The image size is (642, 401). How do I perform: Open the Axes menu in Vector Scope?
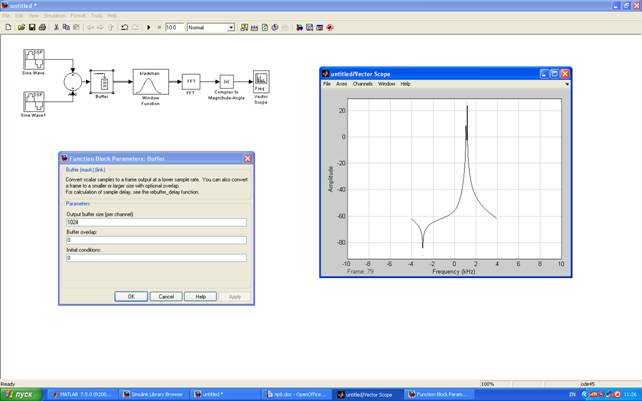[341, 84]
